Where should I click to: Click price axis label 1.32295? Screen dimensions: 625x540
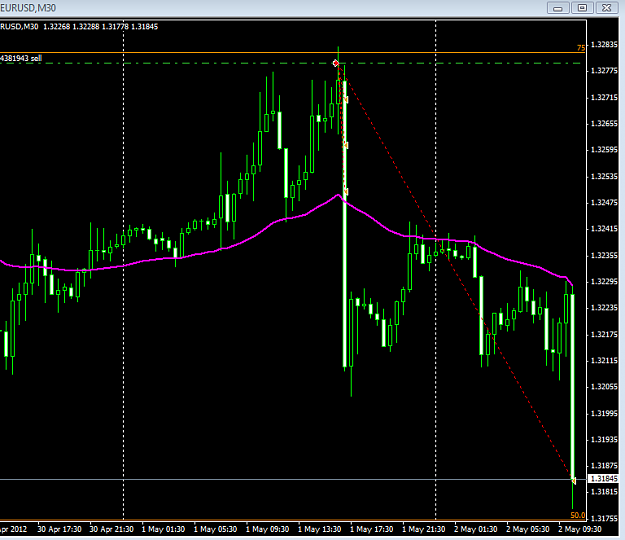pos(604,281)
